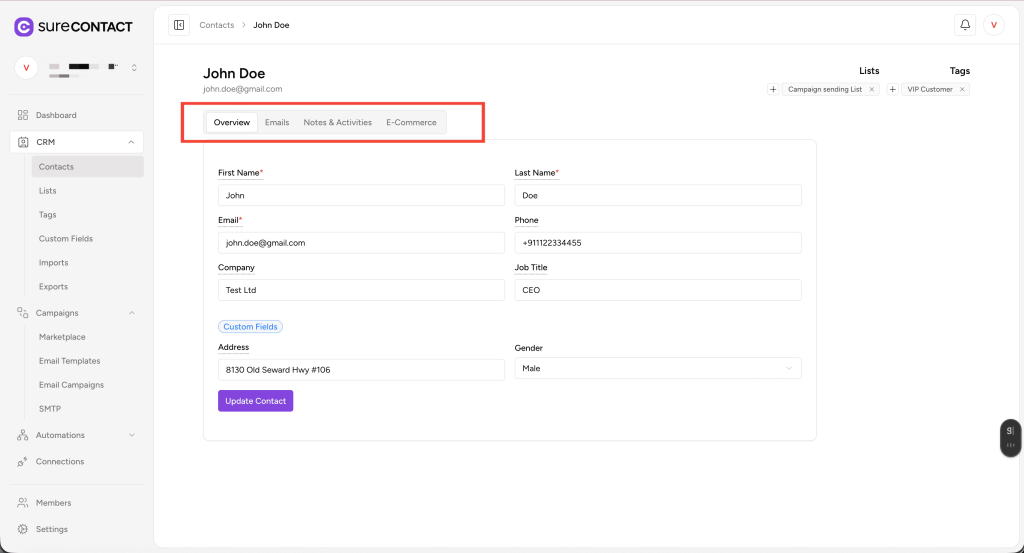Click the Job Title input field
The width and height of the screenshot is (1024, 553).
[x=657, y=290]
